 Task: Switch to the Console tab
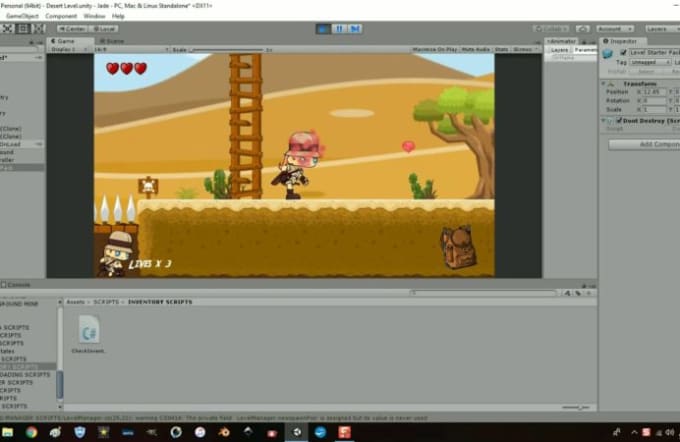coord(16,285)
